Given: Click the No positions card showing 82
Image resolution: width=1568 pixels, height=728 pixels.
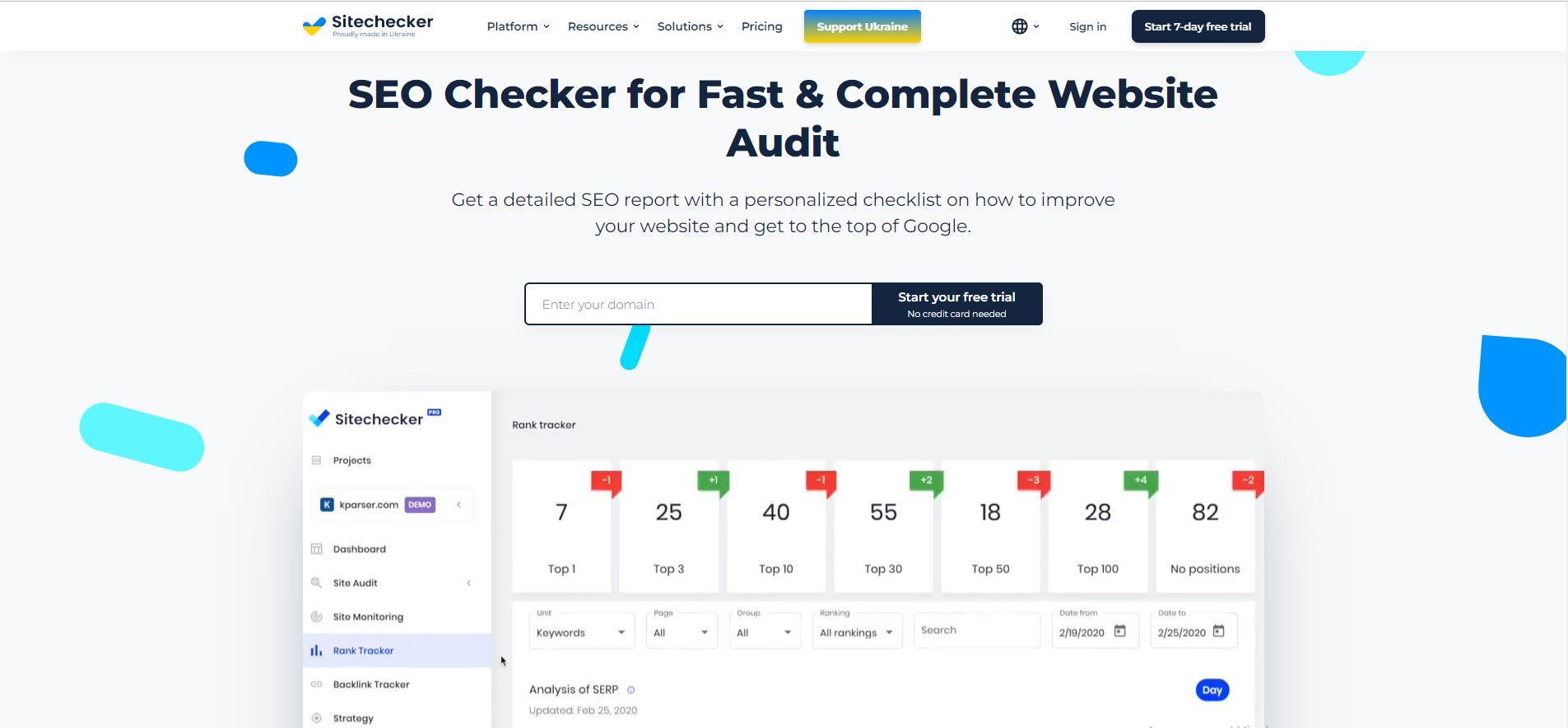Looking at the screenshot, I should (x=1205, y=526).
